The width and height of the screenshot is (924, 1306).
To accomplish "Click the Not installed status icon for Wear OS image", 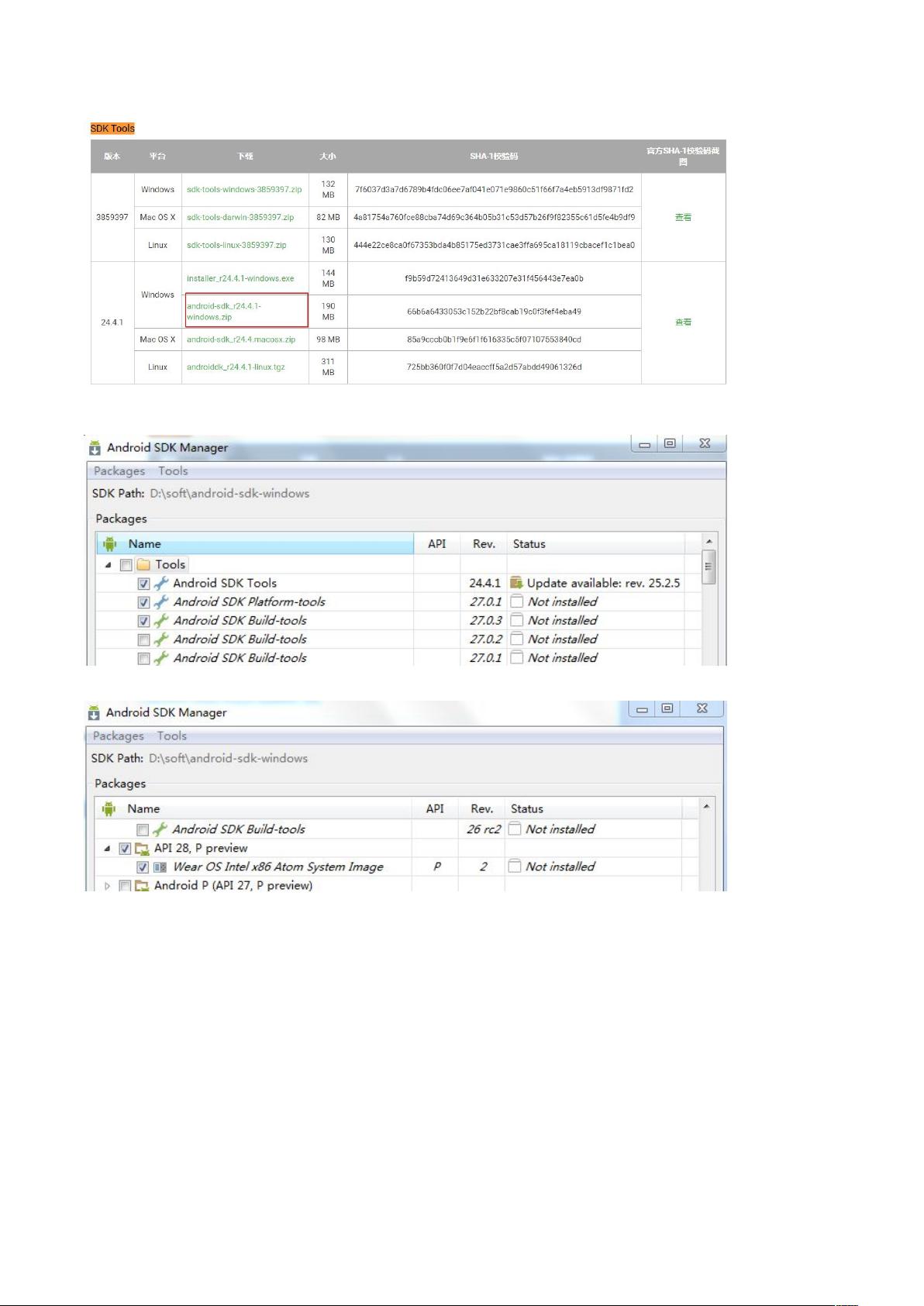I will [514, 867].
